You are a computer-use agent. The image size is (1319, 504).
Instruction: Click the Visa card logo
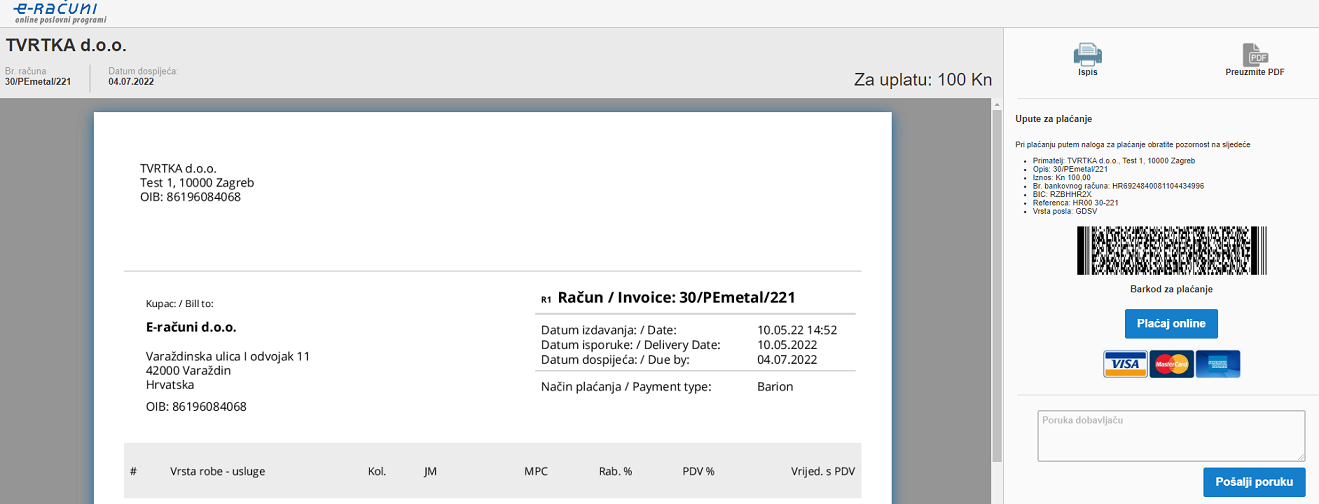pyautogui.click(x=1125, y=364)
